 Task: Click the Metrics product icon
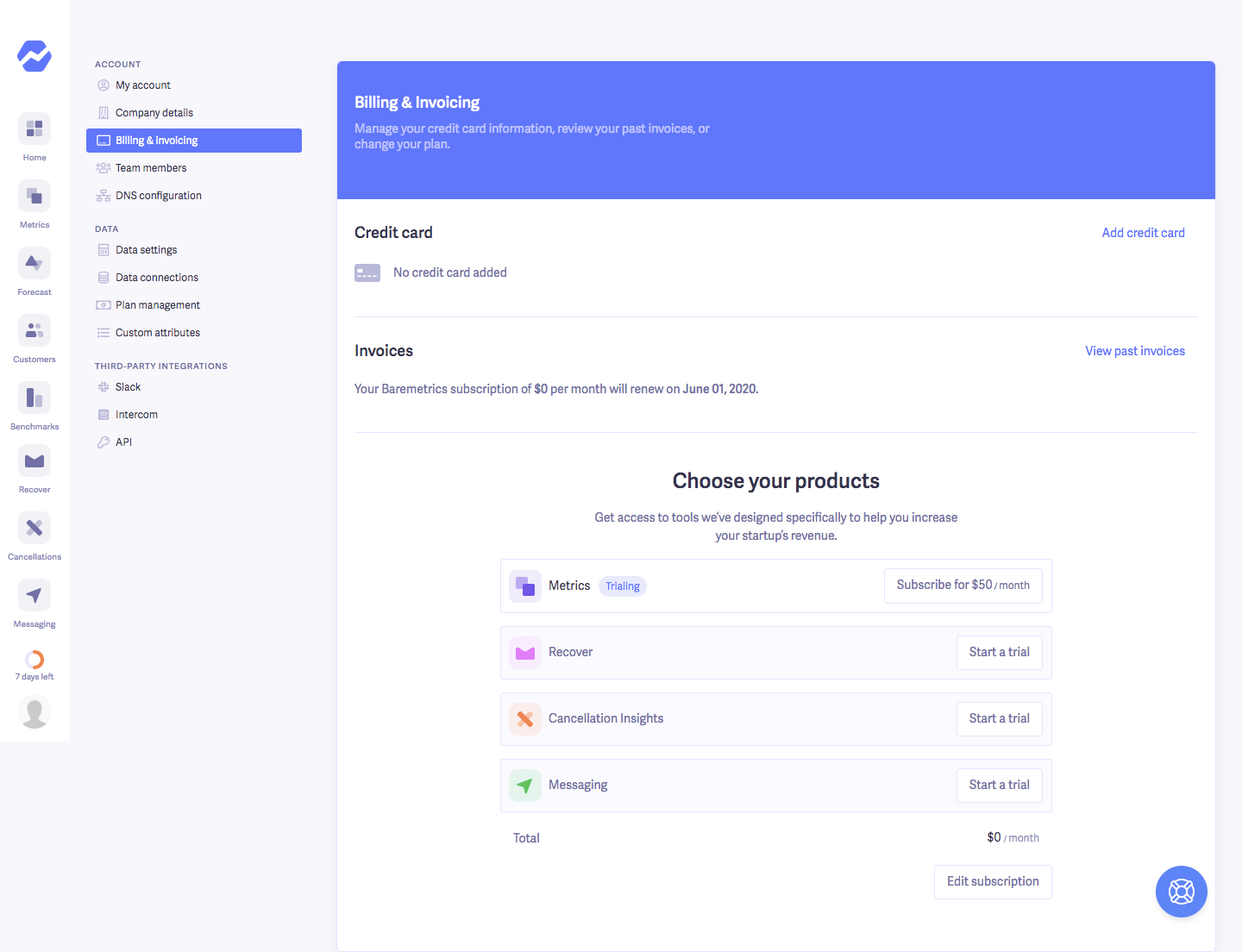(x=525, y=586)
